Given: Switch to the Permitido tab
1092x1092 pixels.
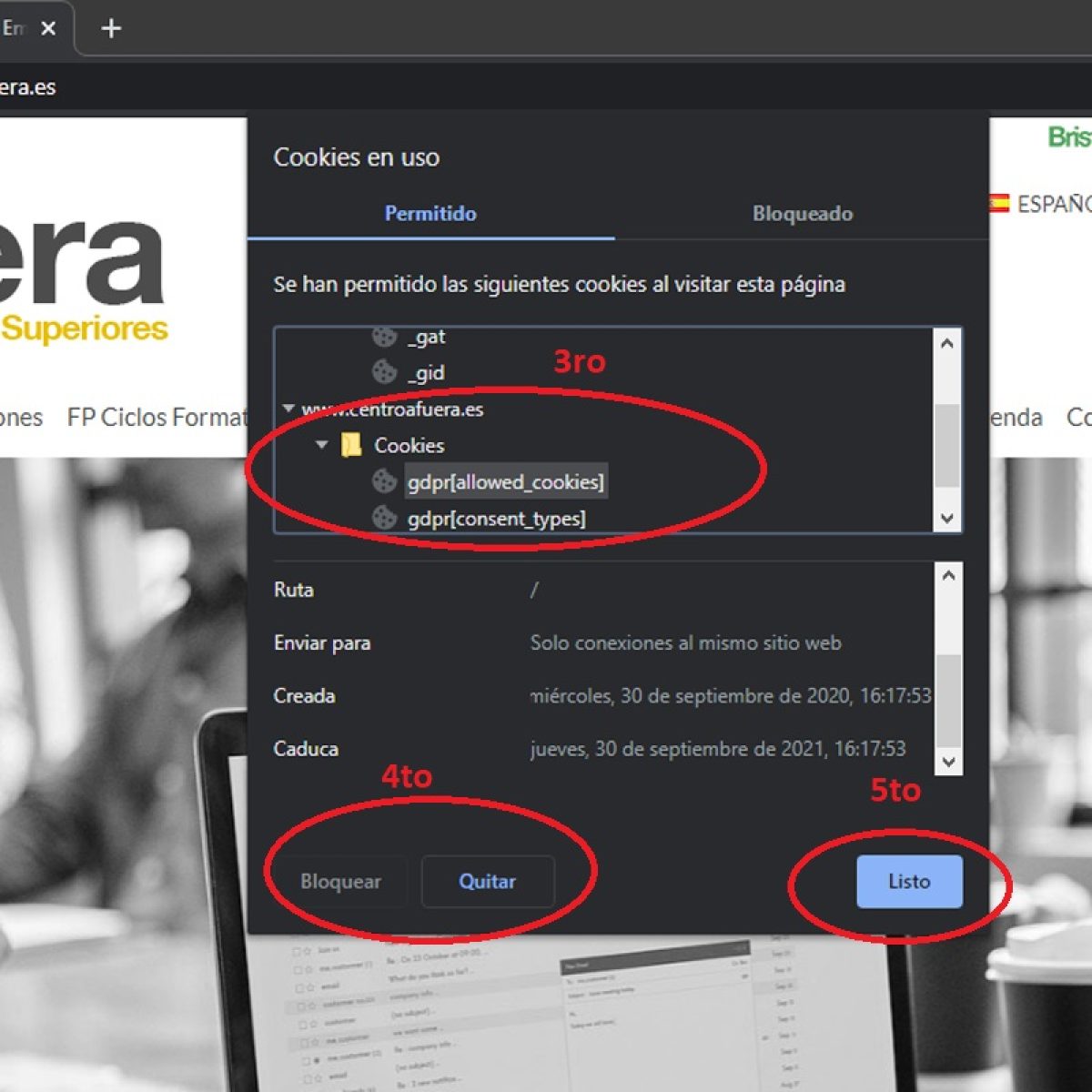Looking at the screenshot, I should point(430,214).
